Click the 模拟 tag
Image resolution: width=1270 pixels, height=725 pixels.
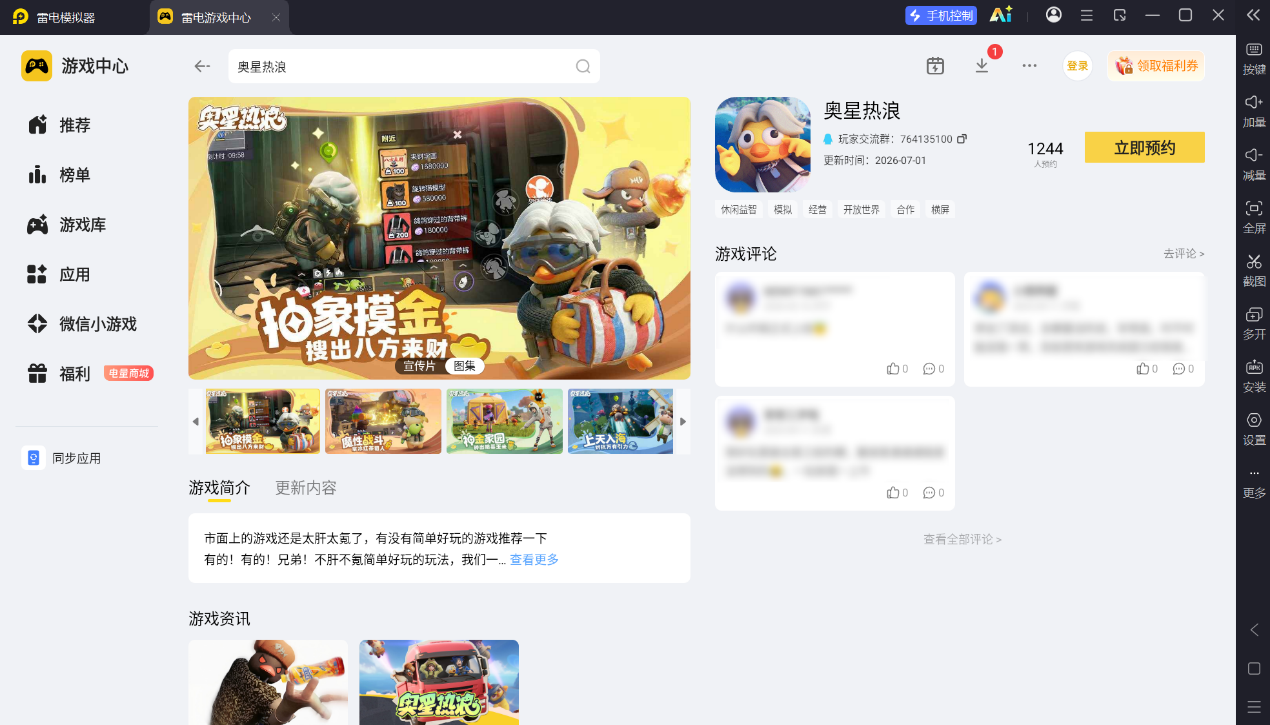click(x=783, y=210)
